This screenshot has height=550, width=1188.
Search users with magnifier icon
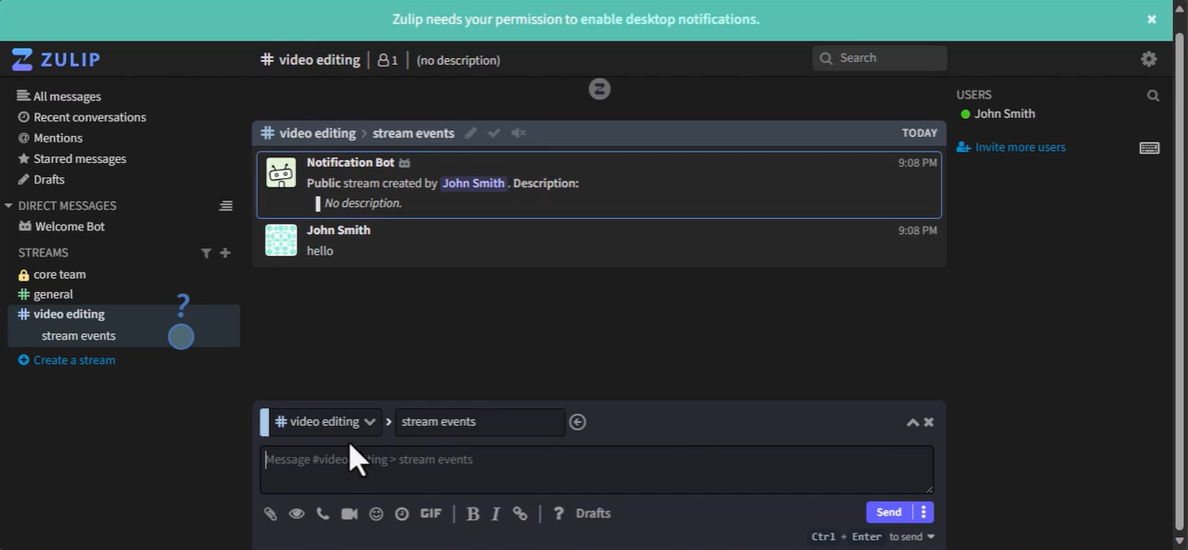click(x=1153, y=95)
